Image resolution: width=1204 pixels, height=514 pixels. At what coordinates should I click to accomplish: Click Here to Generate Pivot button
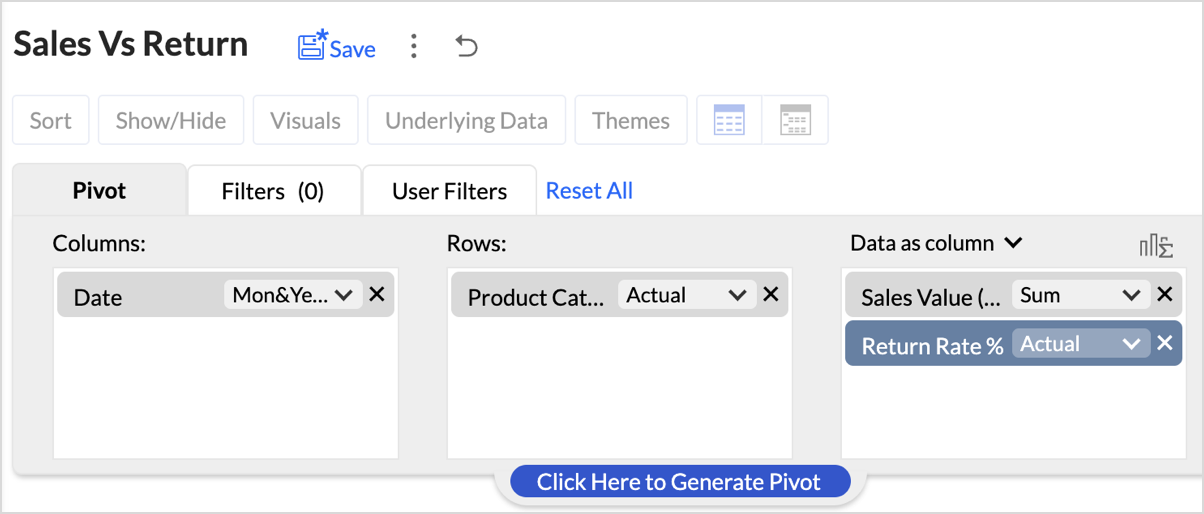[679, 482]
